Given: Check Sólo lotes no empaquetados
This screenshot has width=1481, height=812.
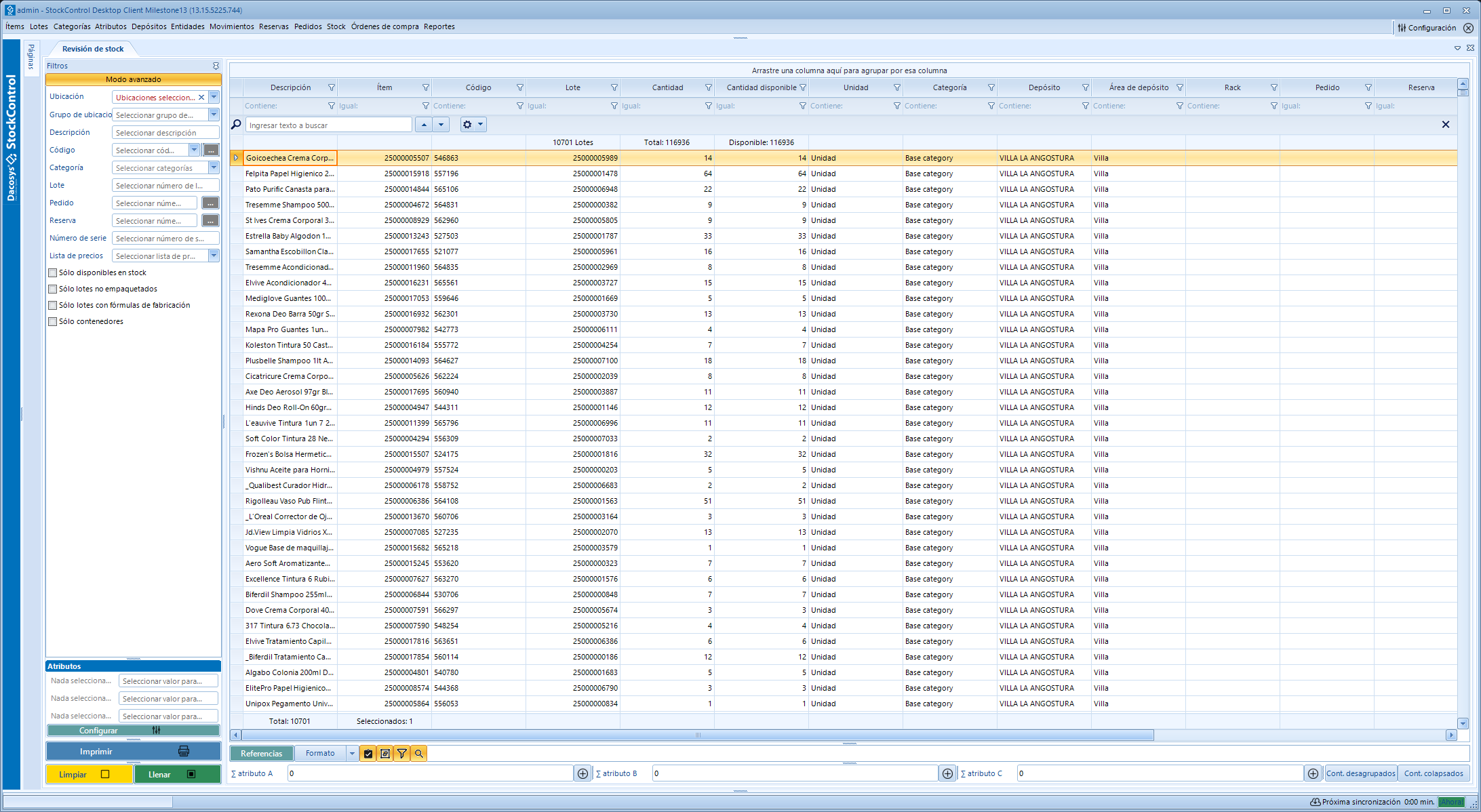Looking at the screenshot, I should 53,289.
